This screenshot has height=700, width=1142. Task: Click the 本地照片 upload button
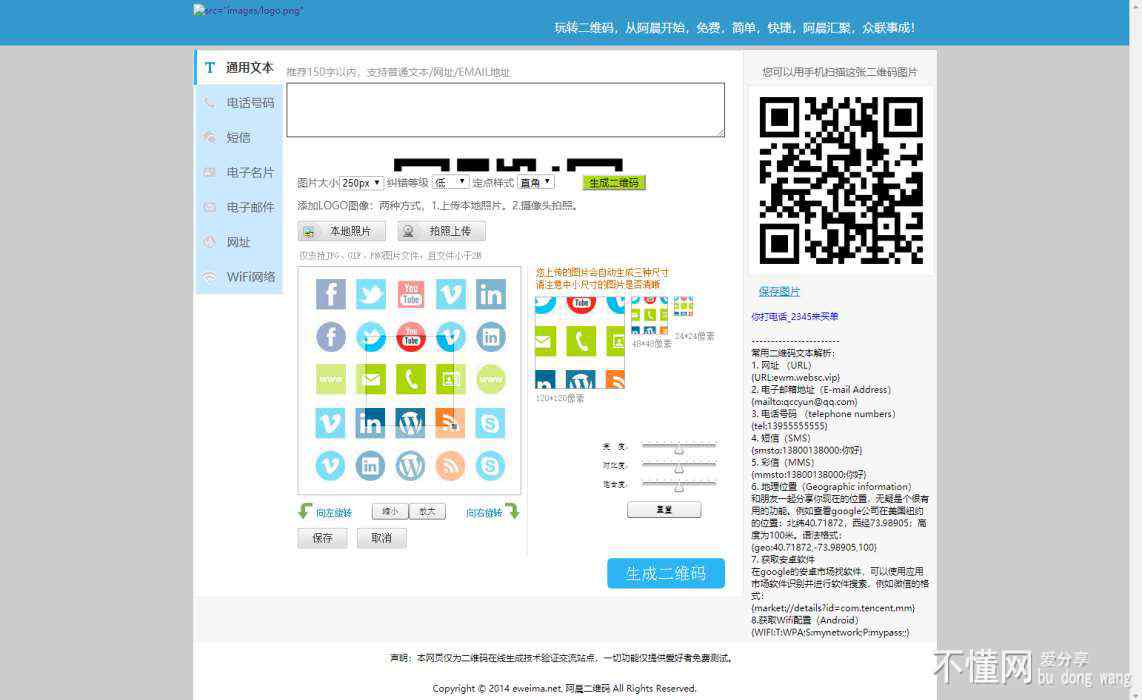coord(342,231)
